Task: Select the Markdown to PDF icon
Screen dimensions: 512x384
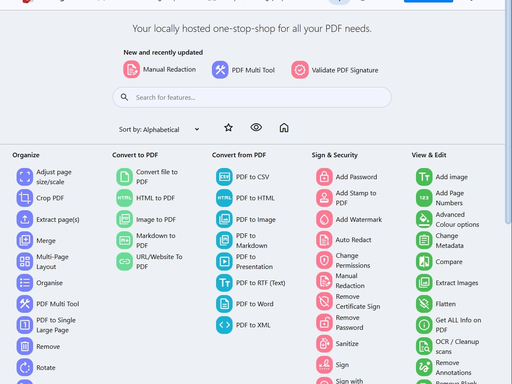Action: coord(124,240)
